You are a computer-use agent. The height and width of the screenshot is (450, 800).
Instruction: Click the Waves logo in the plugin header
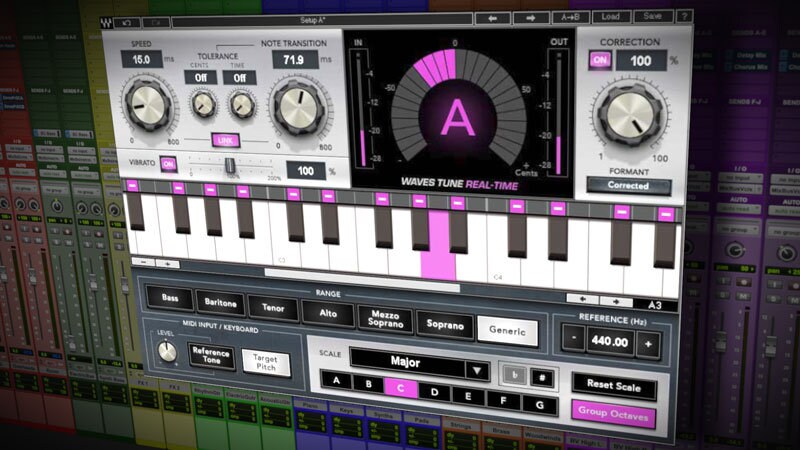coord(106,22)
